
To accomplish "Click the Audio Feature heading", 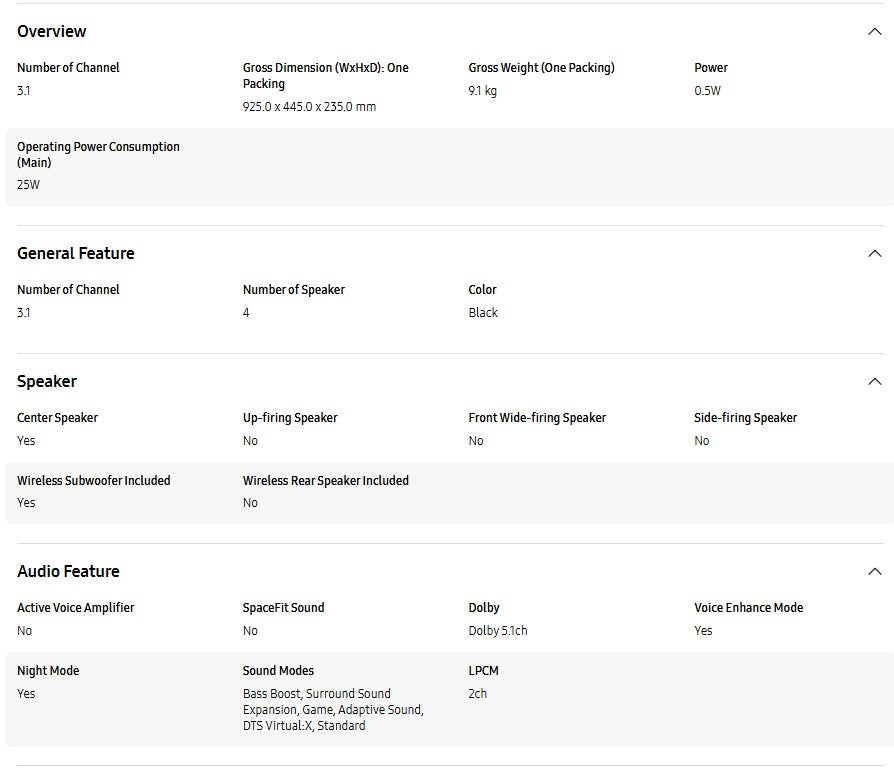I will 68,572.
